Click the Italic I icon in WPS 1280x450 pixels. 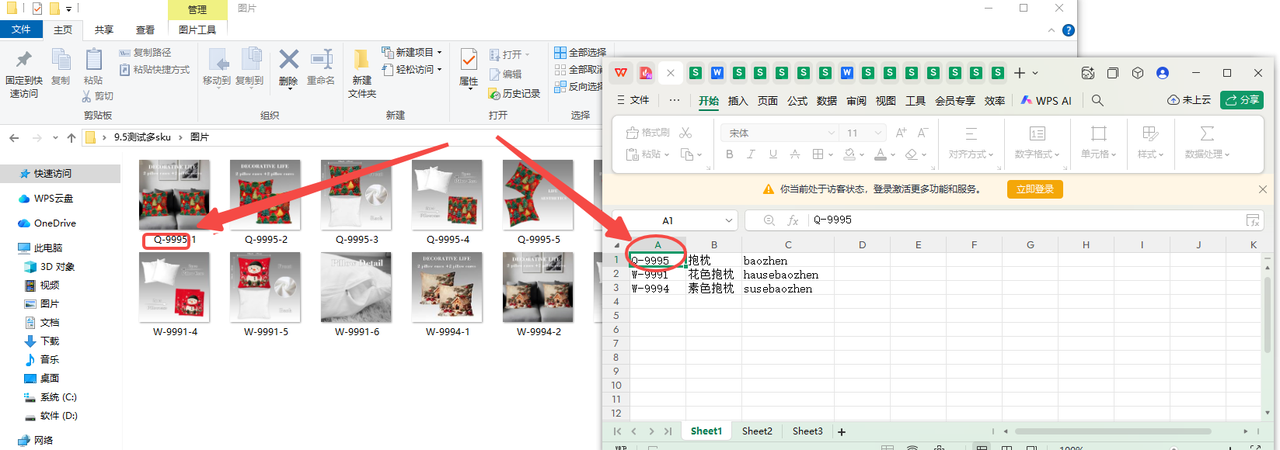pos(752,154)
